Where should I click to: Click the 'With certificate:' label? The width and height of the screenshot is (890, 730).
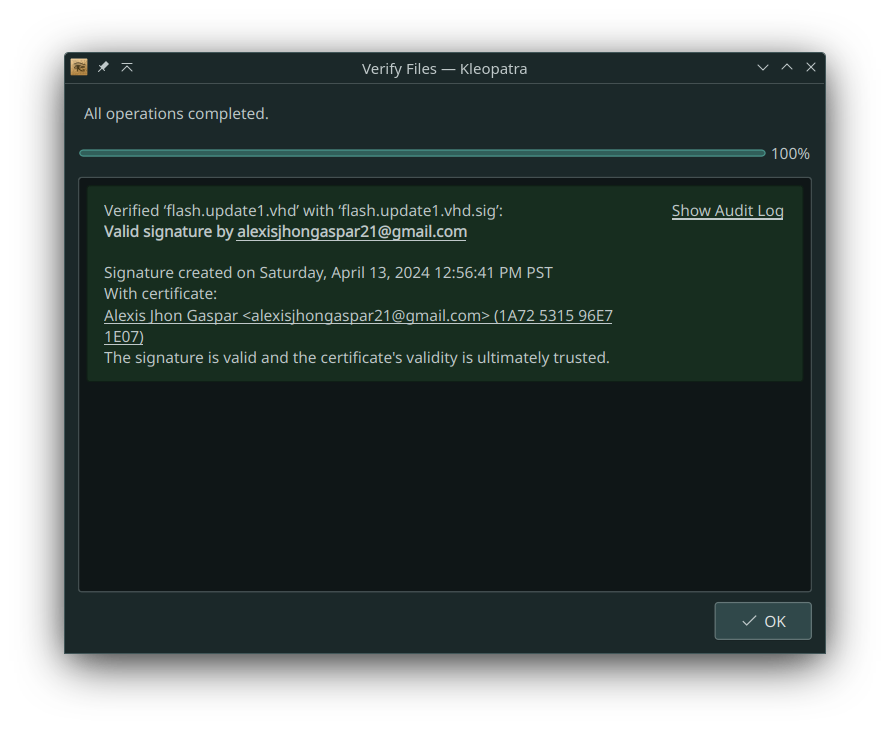coord(160,293)
